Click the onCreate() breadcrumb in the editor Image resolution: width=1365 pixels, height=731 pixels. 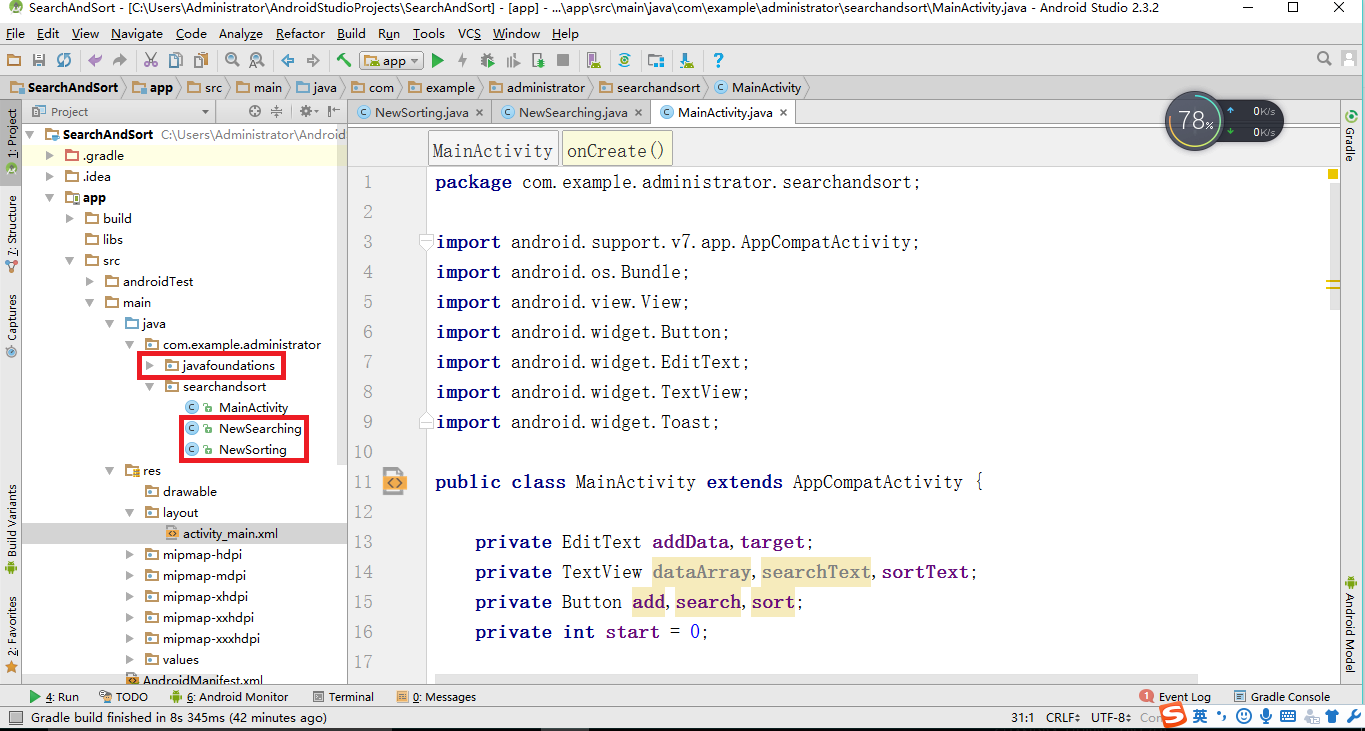(x=615, y=151)
